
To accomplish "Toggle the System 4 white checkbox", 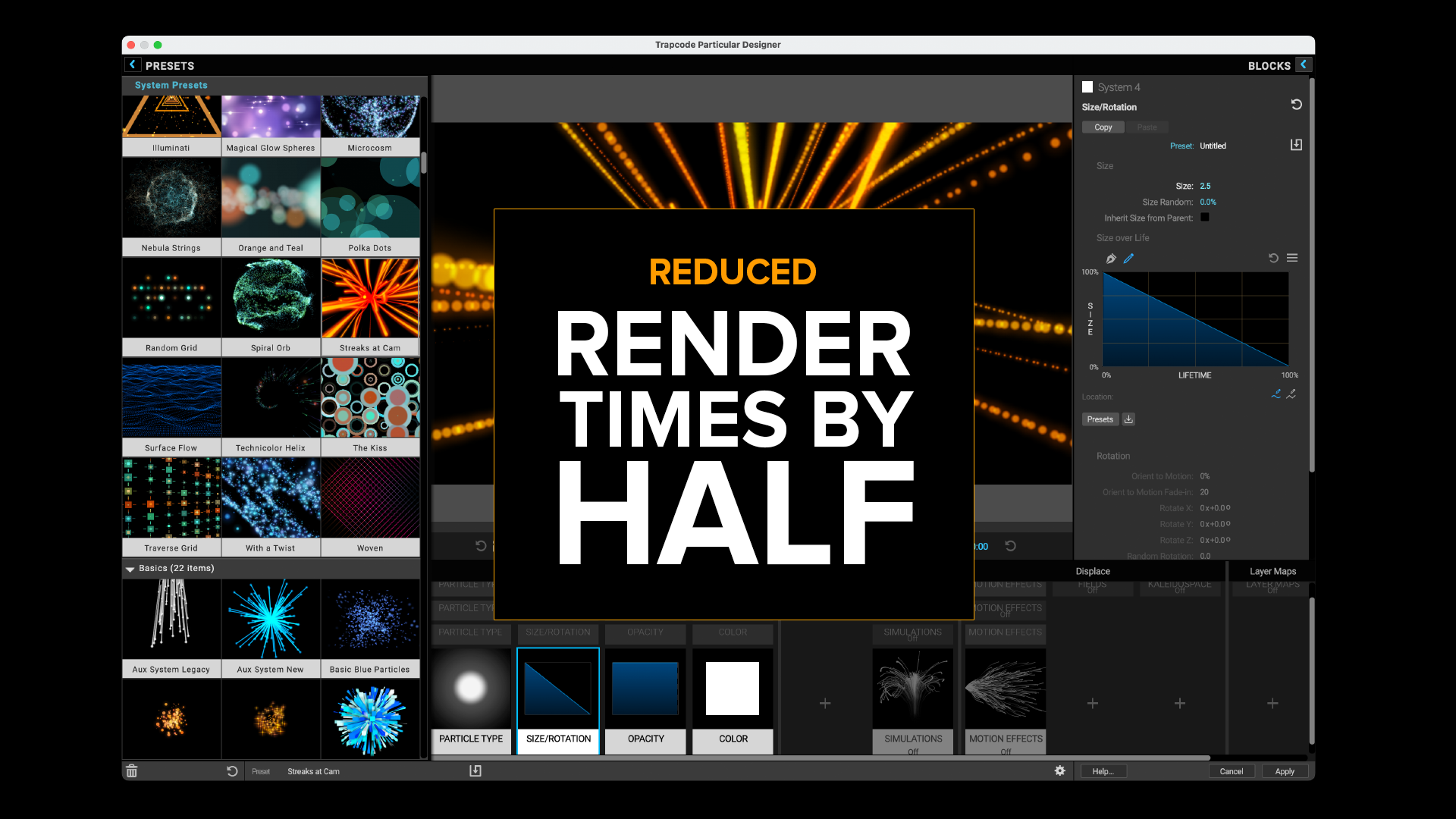I will coord(1087,87).
